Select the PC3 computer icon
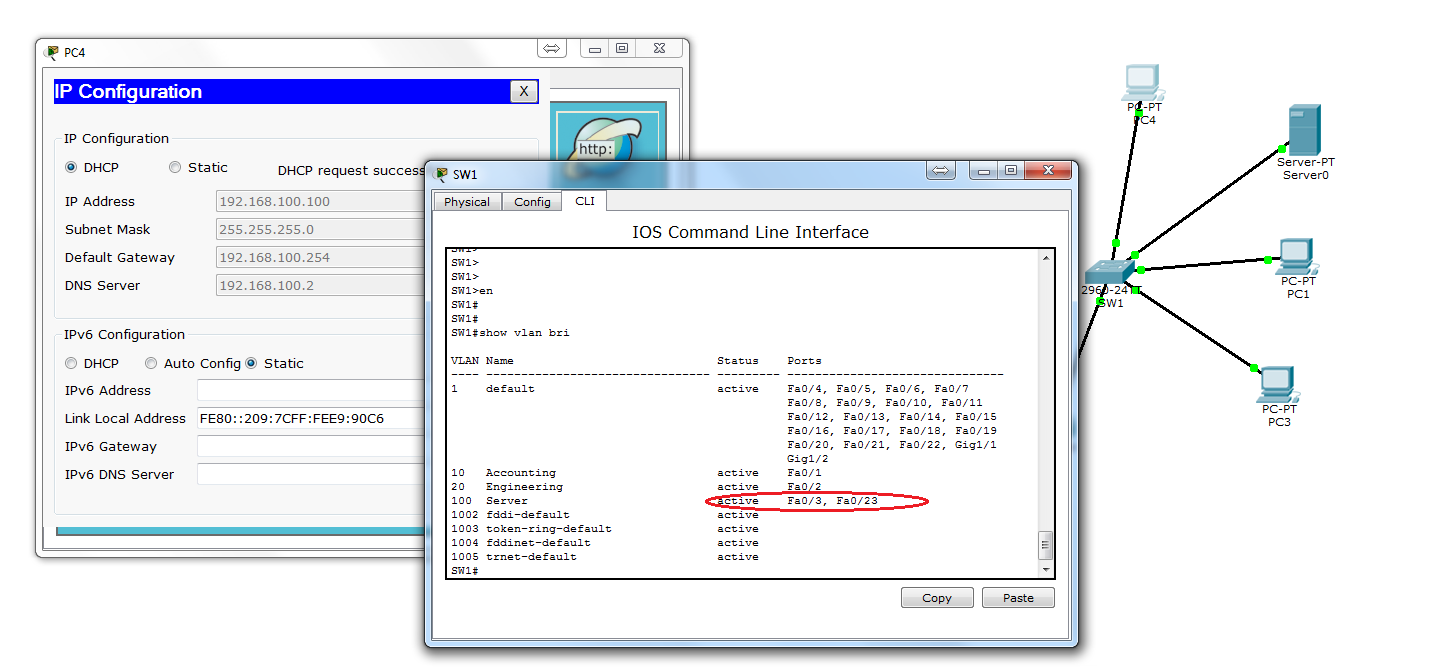Viewport: 1439px width, 669px height. [1278, 385]
